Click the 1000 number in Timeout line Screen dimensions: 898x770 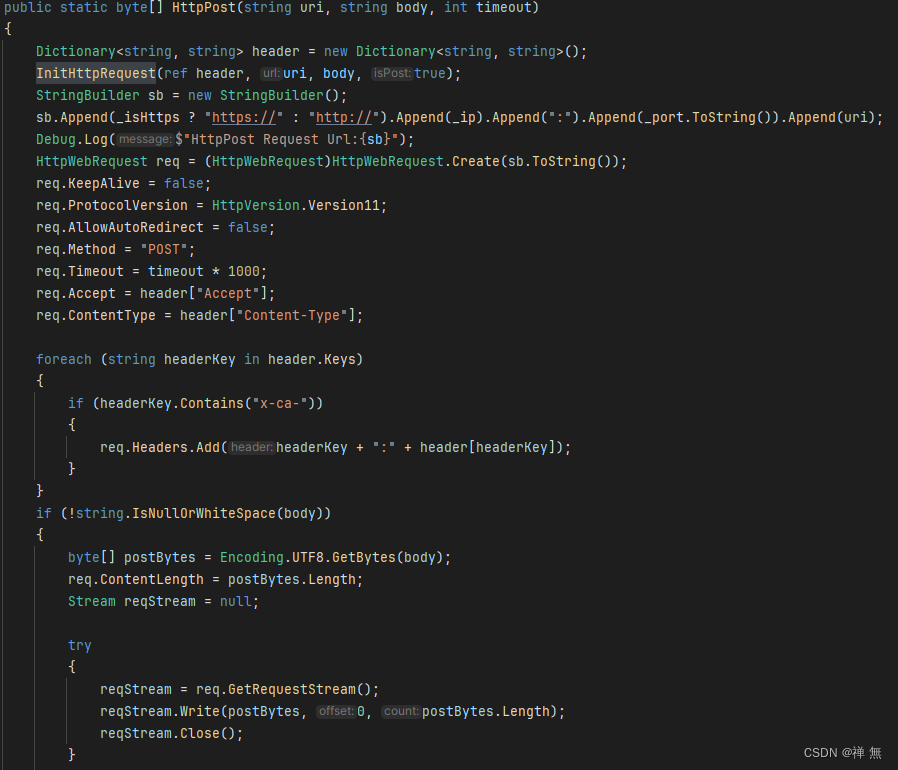(243, 272)
